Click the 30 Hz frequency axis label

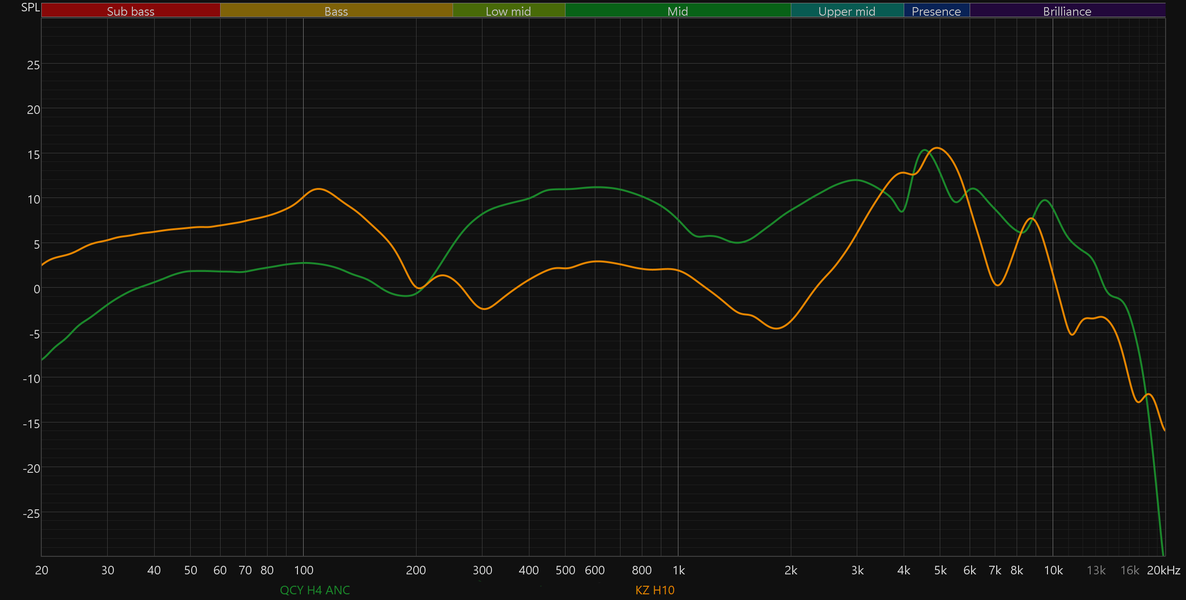108,570
